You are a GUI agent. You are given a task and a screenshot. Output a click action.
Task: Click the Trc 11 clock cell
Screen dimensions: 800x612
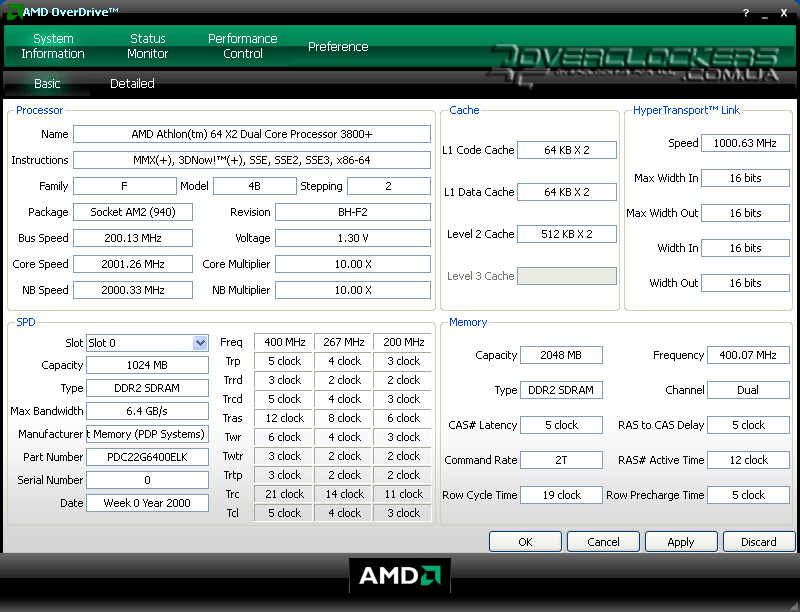(x=404, y=494)
